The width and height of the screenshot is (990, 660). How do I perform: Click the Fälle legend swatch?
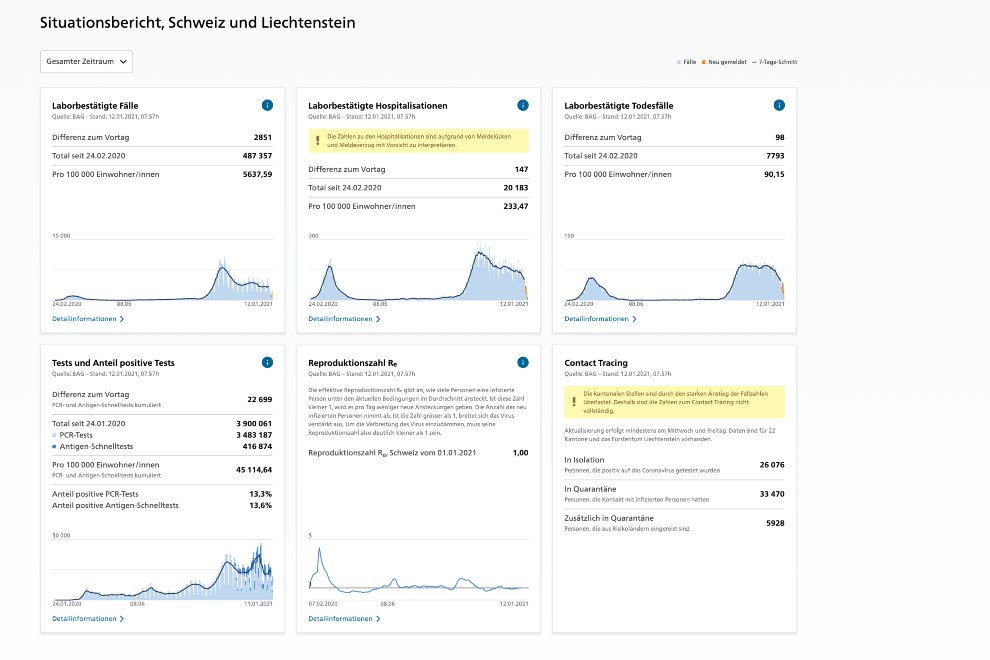tap(679, 62)
